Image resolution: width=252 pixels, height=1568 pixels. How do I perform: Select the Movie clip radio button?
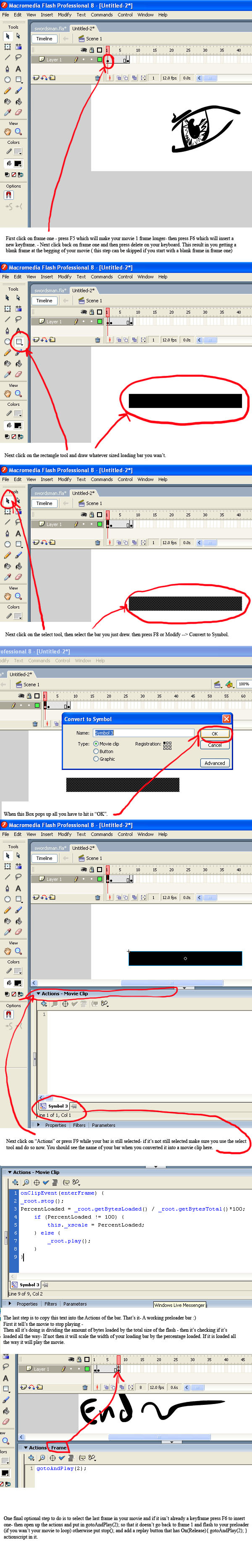(x=96, y=744)
